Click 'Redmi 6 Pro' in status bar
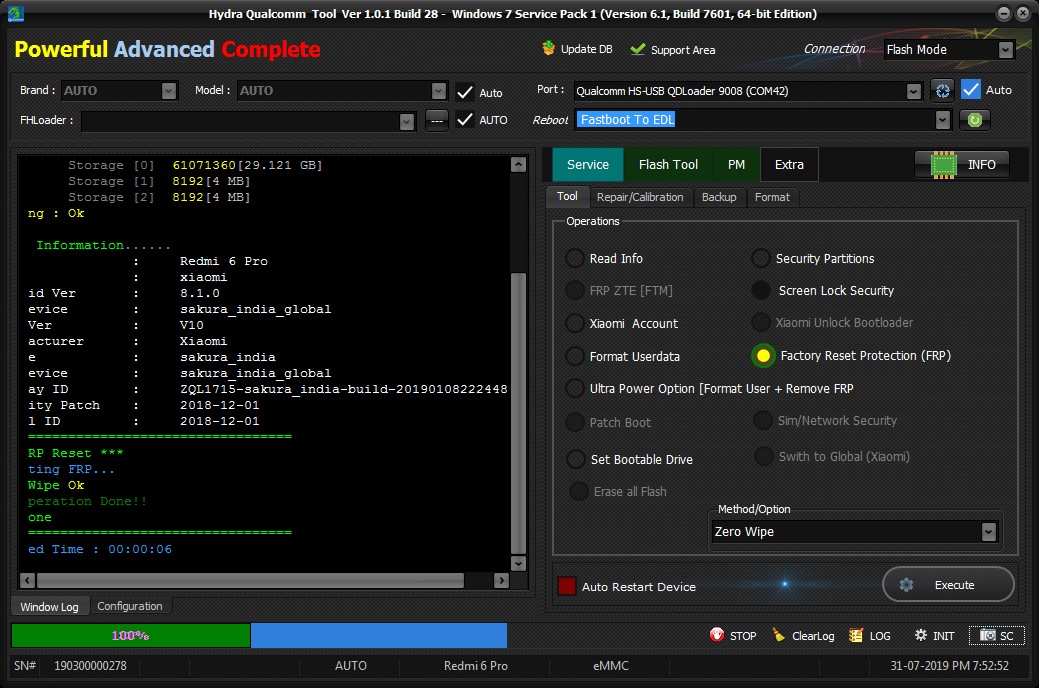This screenshot has width=1039, height=688. (x=476, y=665)
